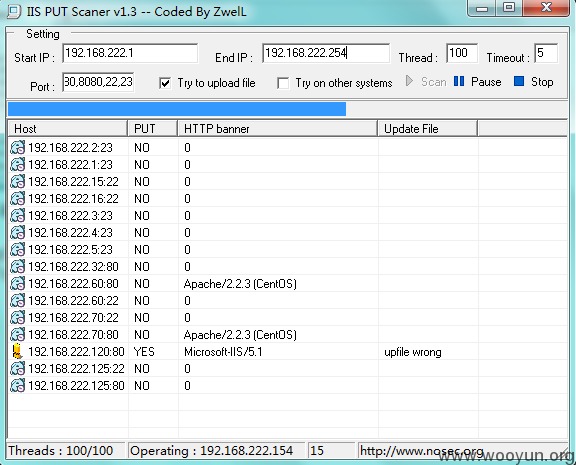
Task: Sort by Host column header
Action: (x=68, y=129)
